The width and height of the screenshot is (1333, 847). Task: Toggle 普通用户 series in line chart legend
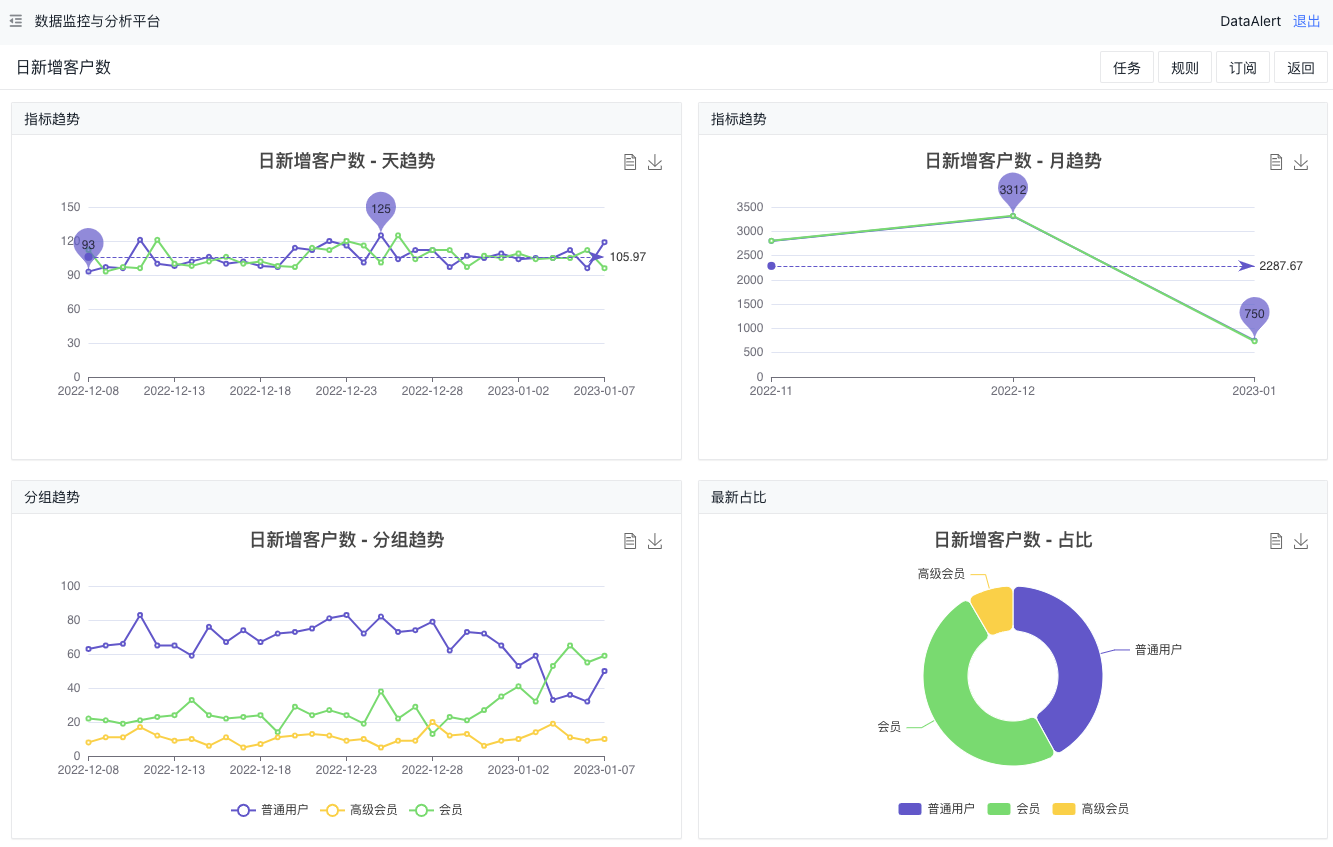click(270, 810)
